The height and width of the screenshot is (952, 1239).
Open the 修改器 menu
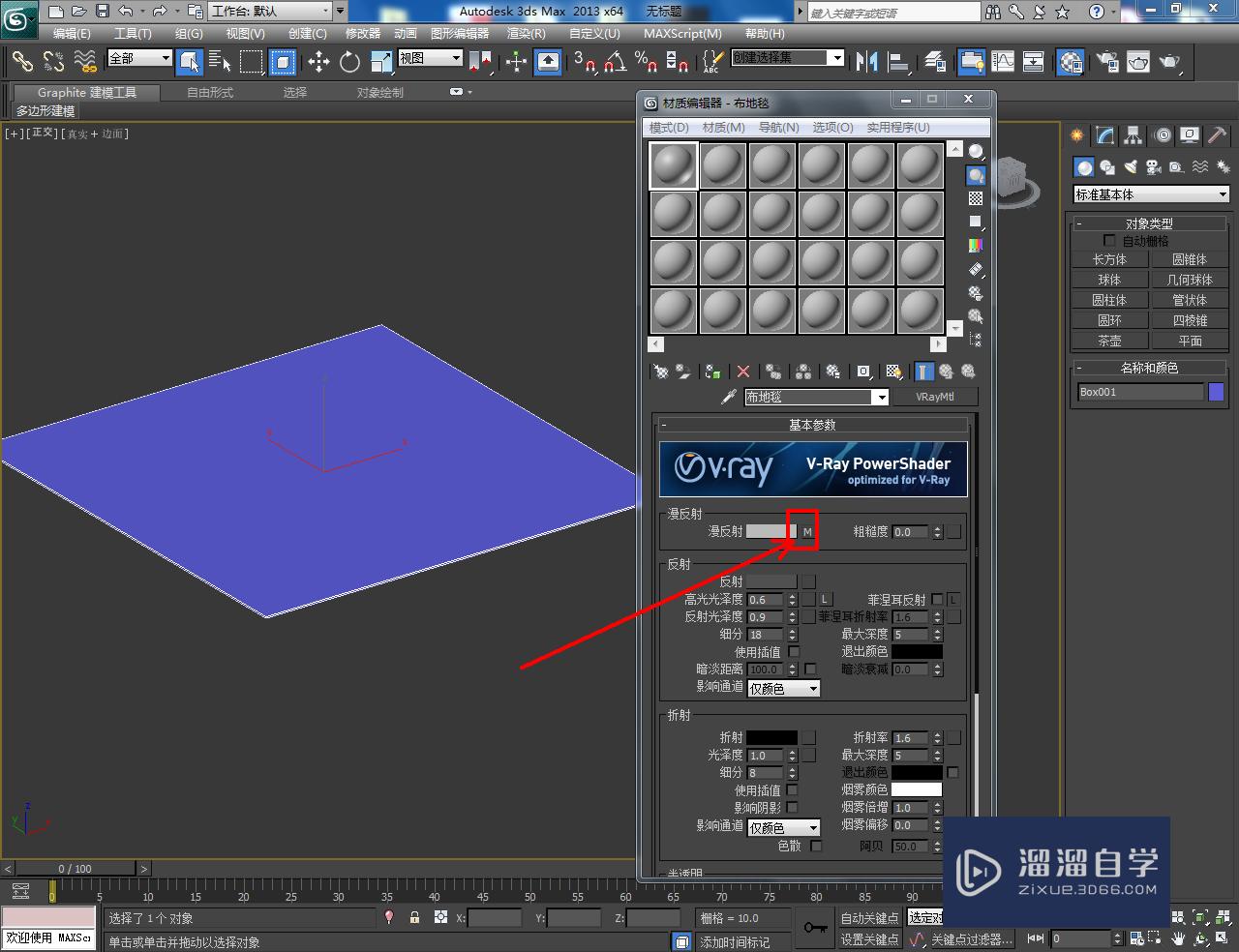pyautogui.click(x=363, y=33)
